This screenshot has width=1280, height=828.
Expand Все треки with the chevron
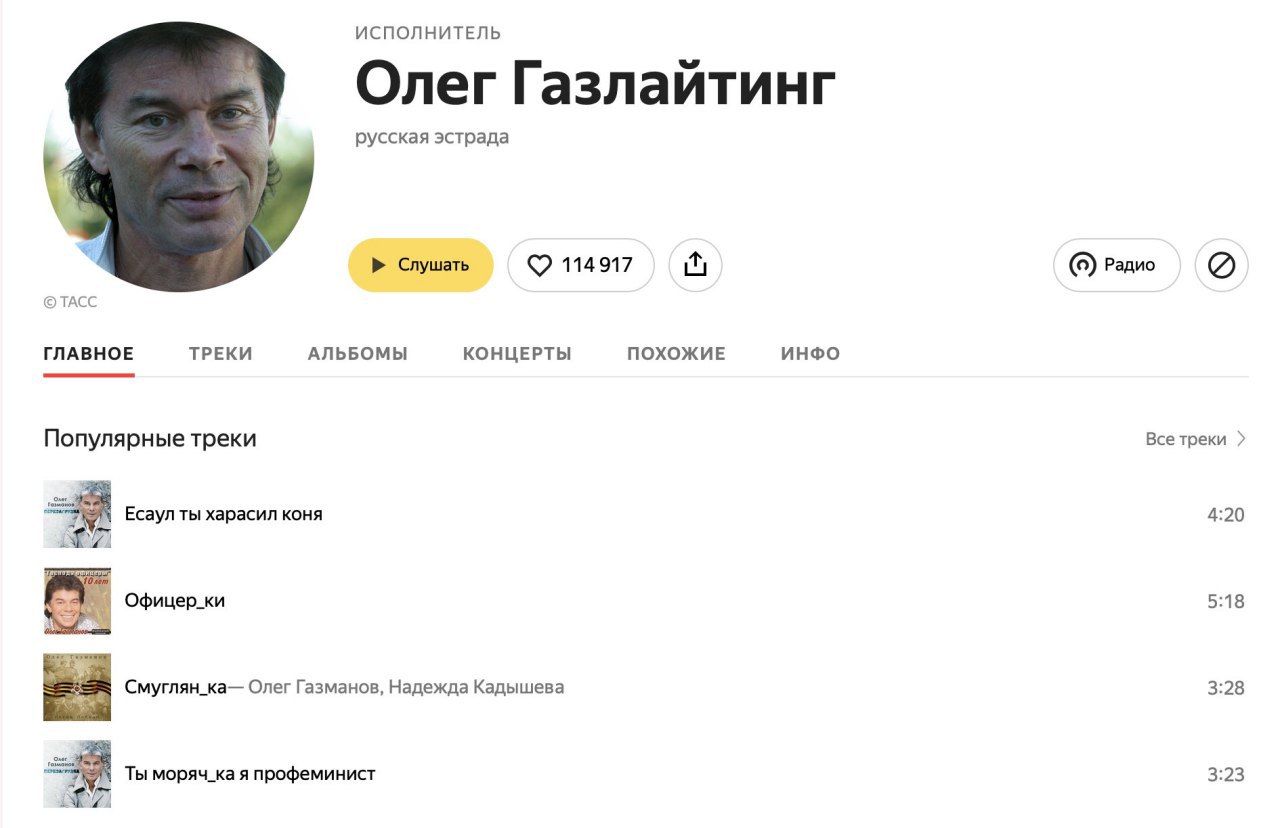click(x=1196, y=439)
